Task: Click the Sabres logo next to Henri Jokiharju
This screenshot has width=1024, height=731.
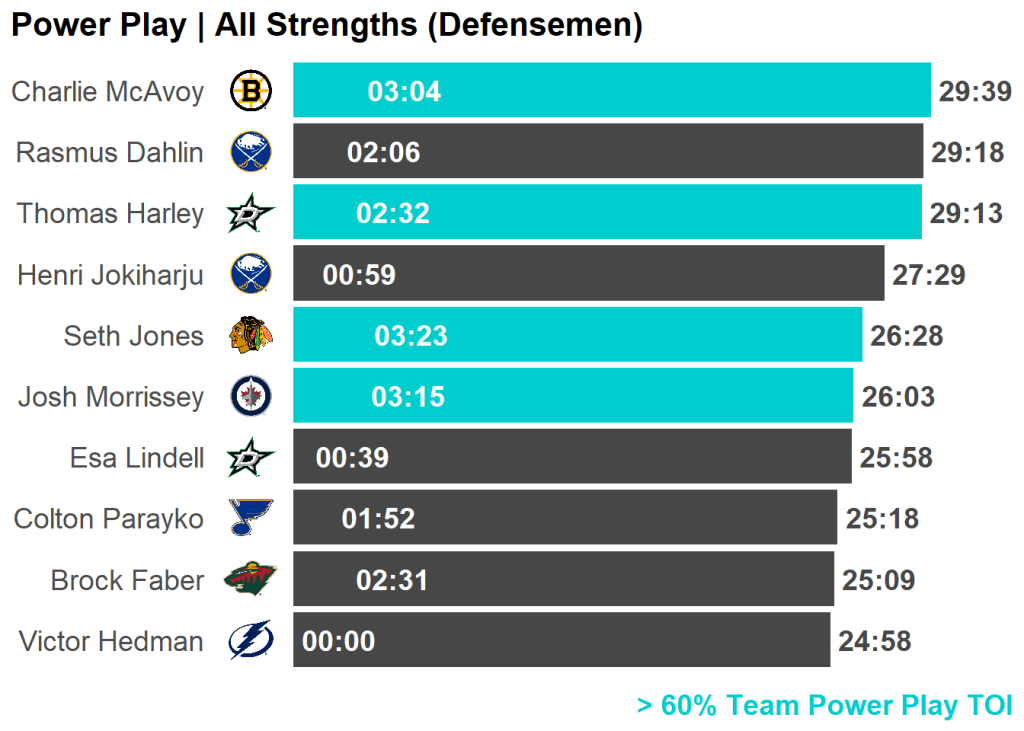Action: 250,275
